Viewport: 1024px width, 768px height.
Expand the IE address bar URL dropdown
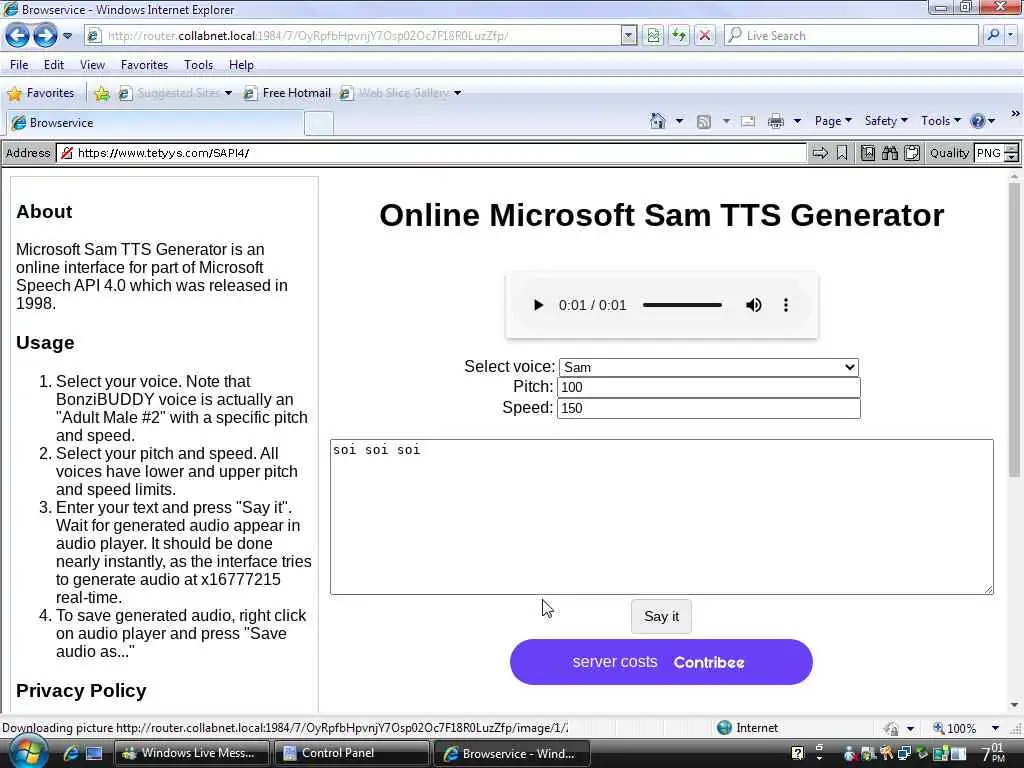[x=628, y=36]
